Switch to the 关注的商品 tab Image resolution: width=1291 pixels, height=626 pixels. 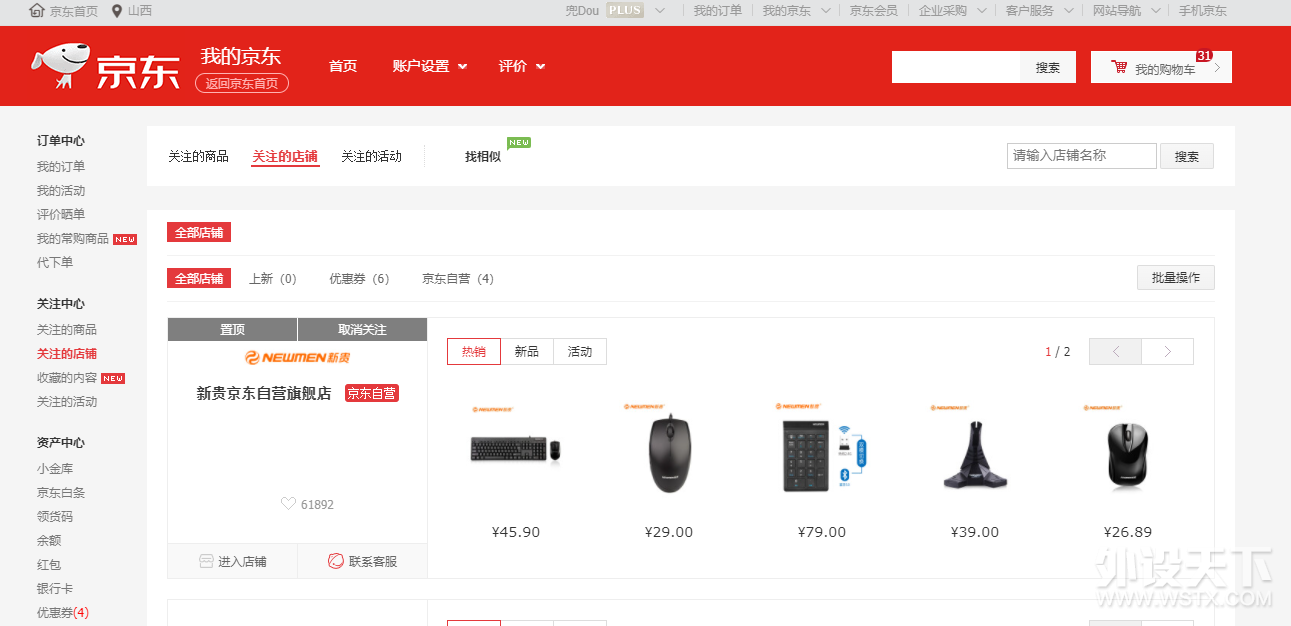pyautogui.click(x=198, y=156)
